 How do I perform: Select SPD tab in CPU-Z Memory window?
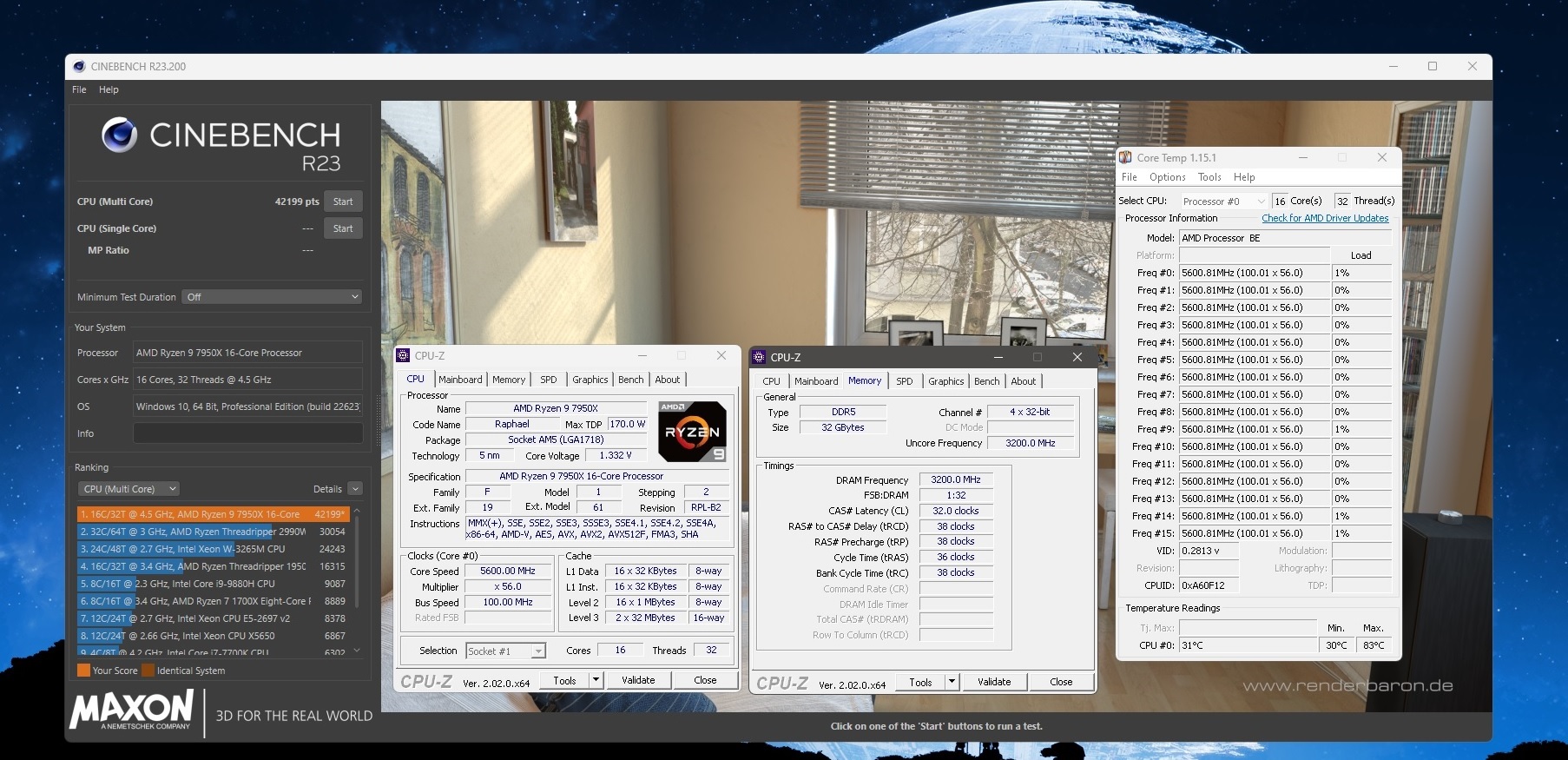(x=905, y=381)
